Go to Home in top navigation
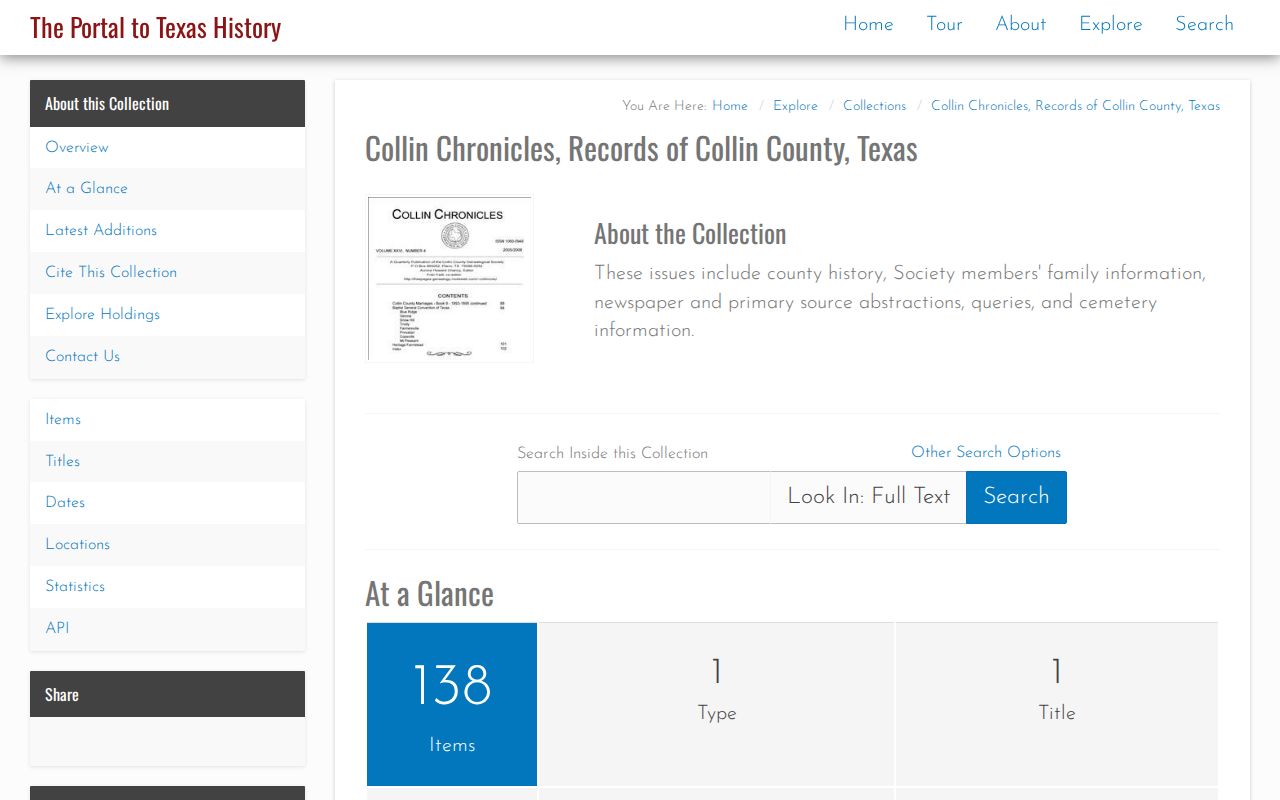 [868, 24]
